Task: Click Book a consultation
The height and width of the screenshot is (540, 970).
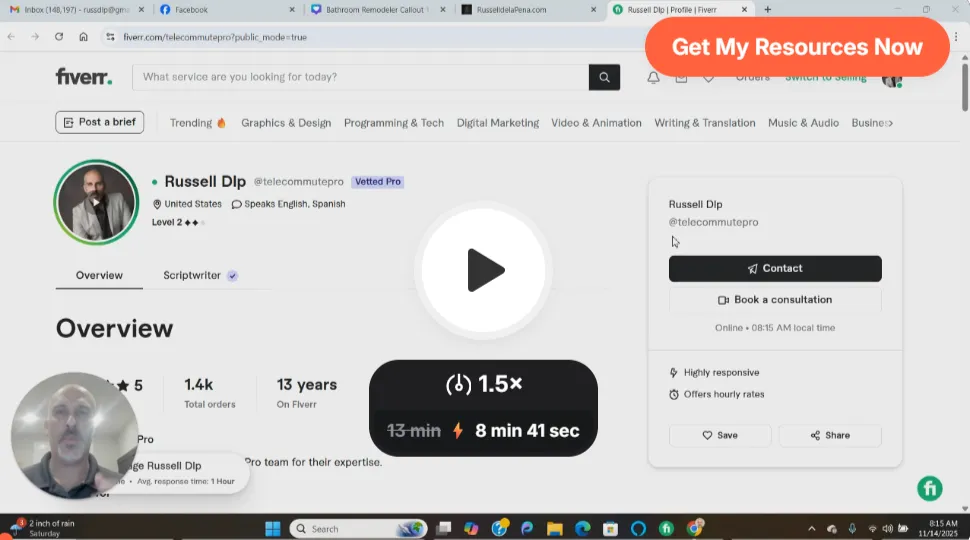Action: tap(775, 300)
